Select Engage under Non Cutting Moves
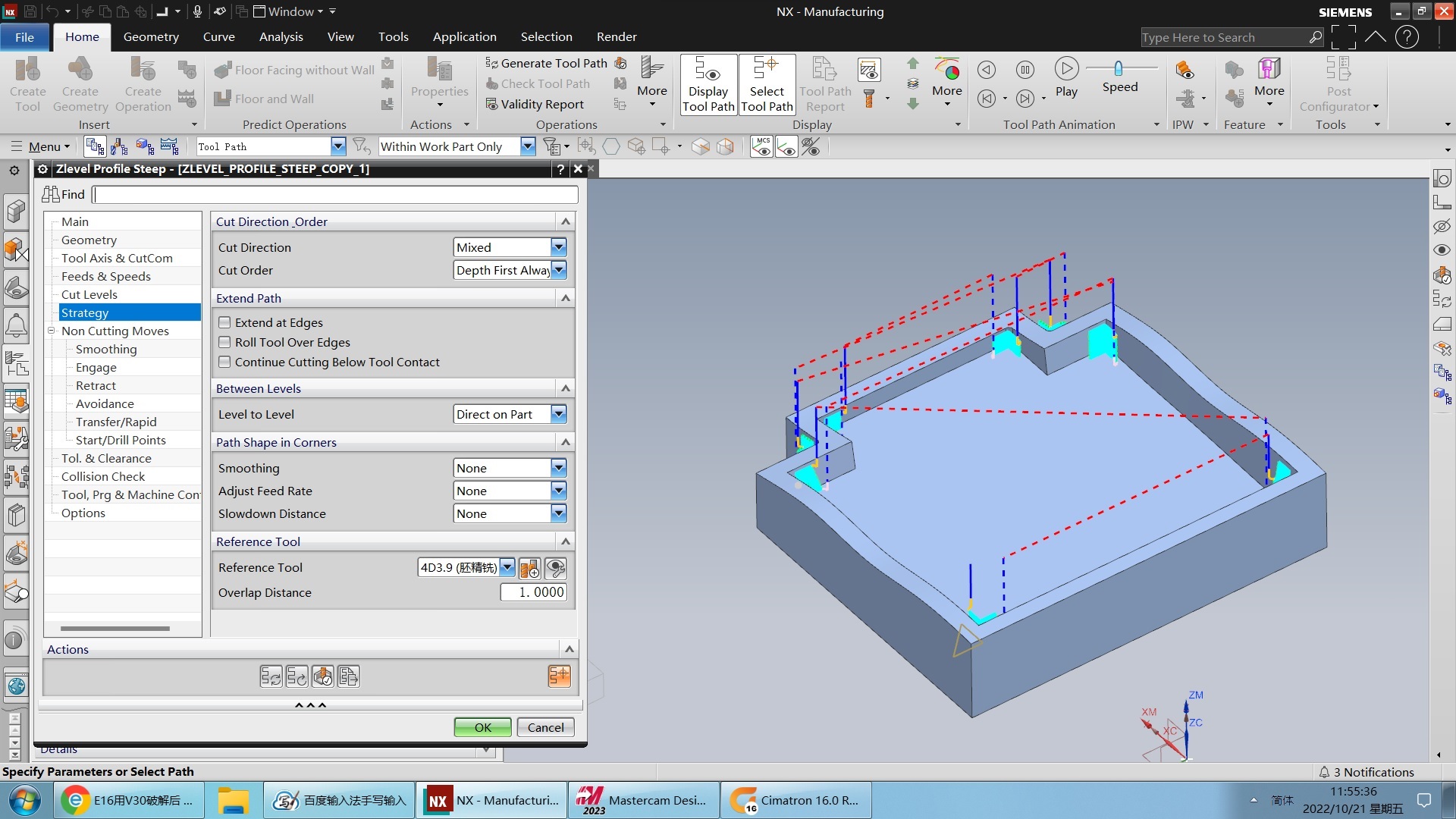 click(96, 367)
